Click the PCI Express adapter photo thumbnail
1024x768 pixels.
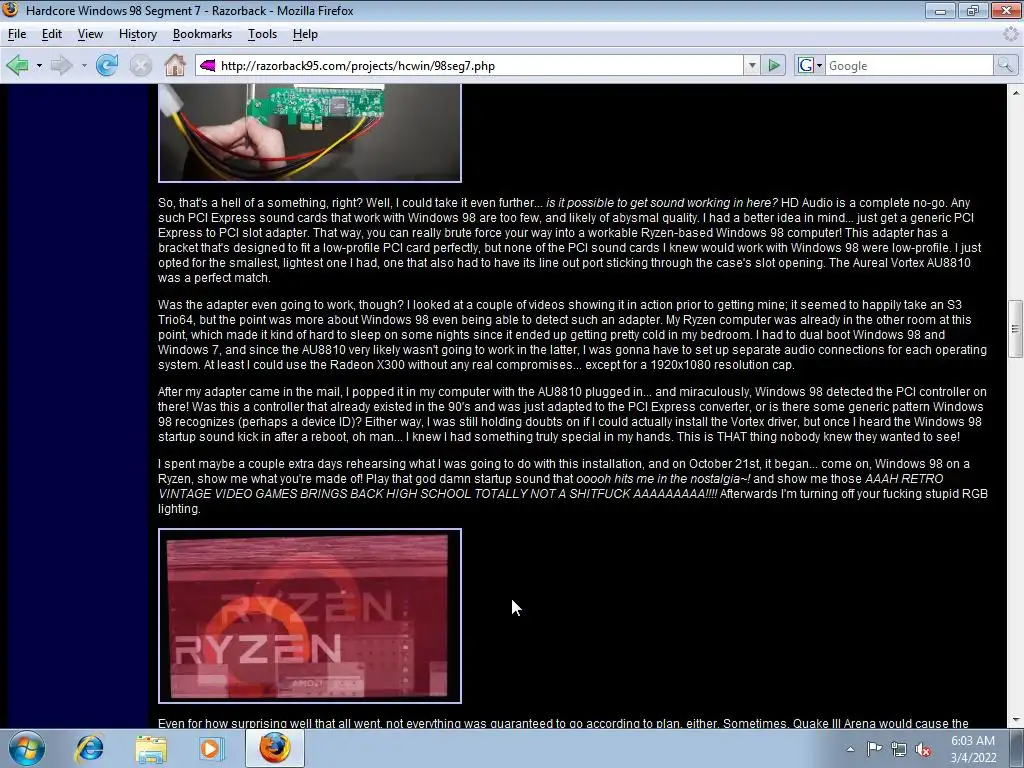(310, 133)
